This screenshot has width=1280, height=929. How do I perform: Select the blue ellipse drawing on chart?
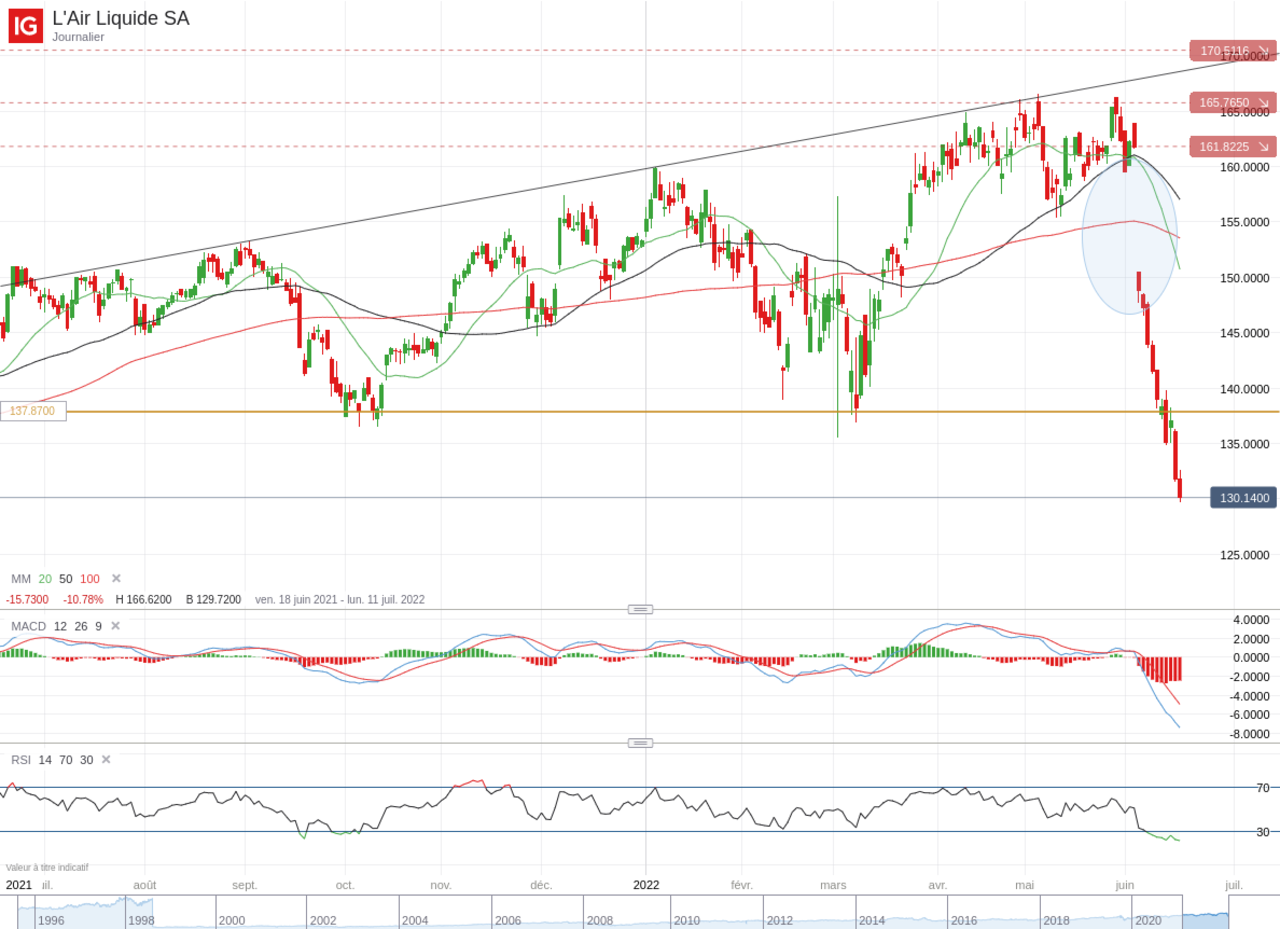point(1130,234)
